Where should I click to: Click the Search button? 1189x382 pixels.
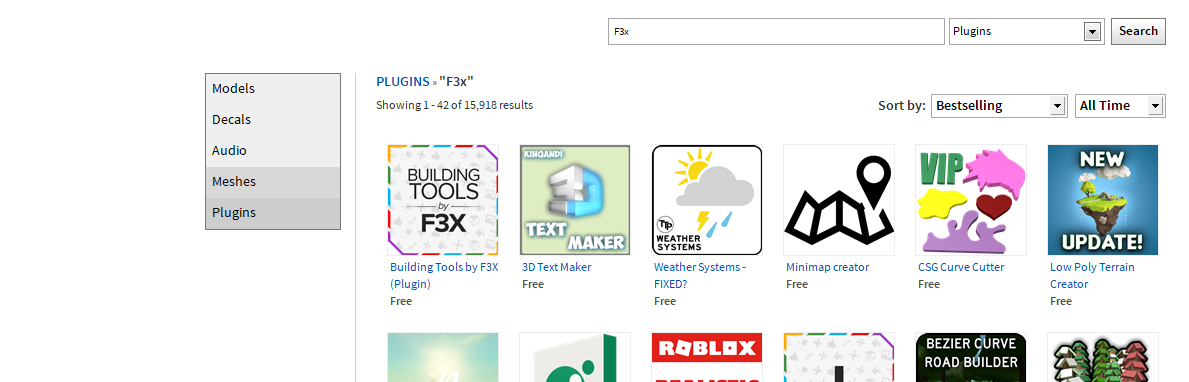pyautogui.click(x=1138, y=31)
